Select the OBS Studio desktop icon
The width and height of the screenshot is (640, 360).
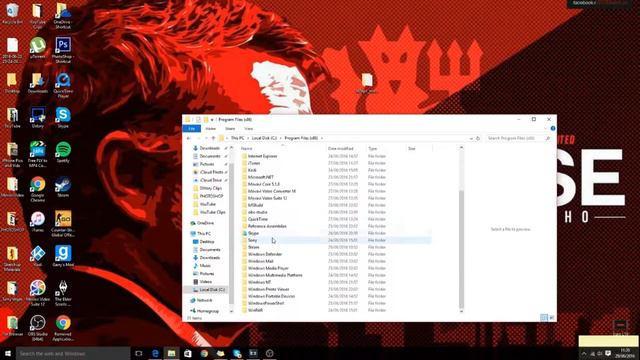38,328
